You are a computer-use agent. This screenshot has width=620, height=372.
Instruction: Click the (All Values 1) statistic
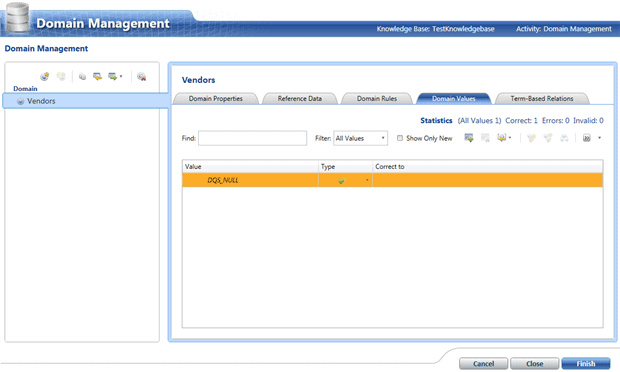click(x=479, y=121)
